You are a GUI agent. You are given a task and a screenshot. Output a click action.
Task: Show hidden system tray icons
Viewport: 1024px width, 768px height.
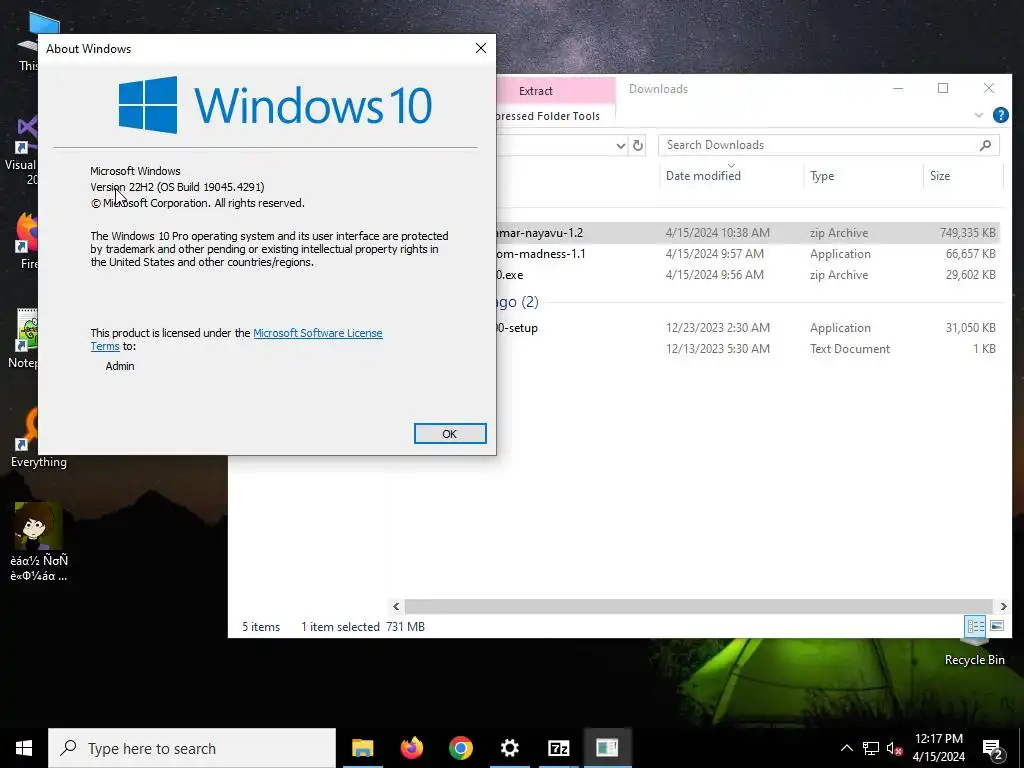pos(846,748)
